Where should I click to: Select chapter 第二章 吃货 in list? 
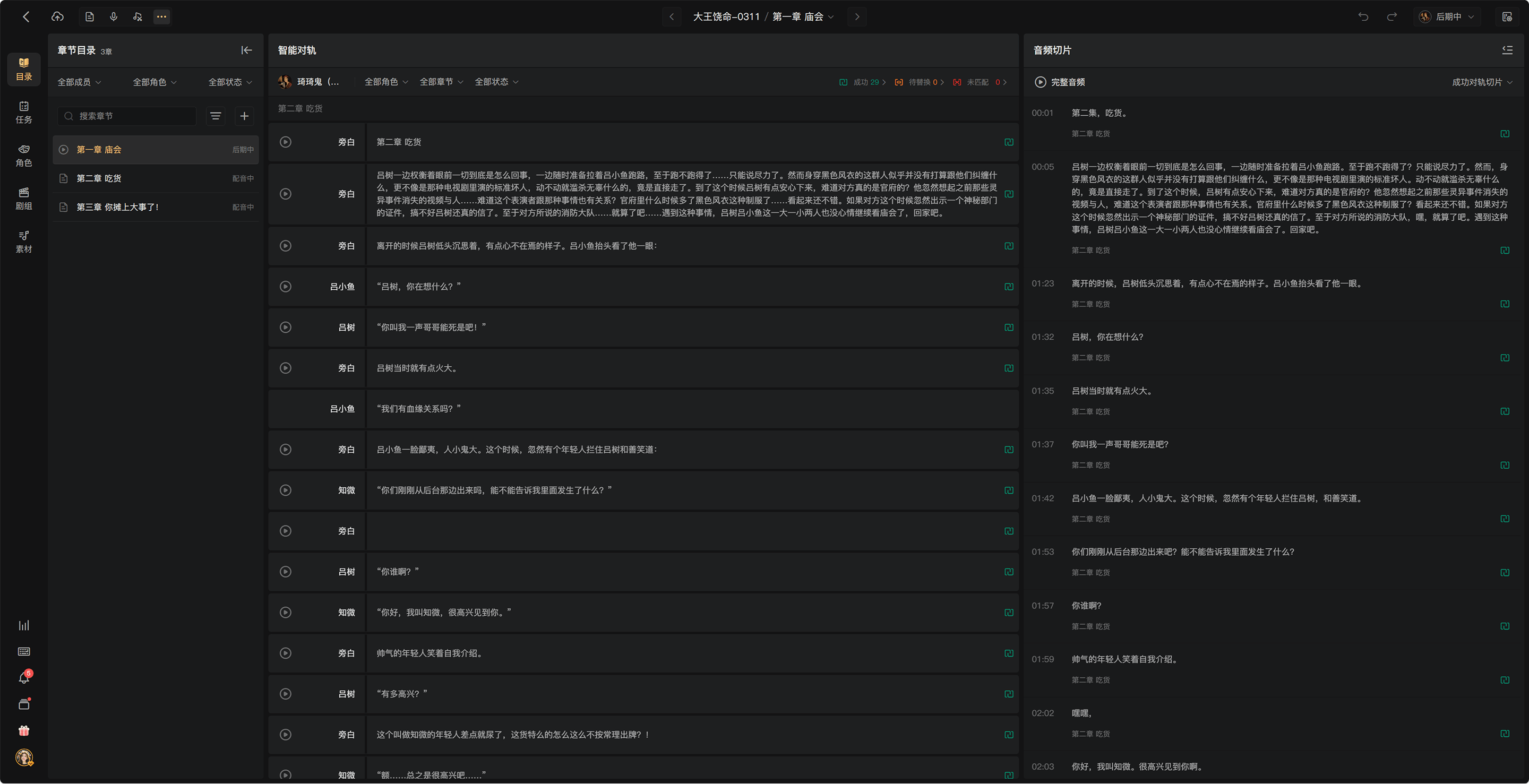click(156, 178)
